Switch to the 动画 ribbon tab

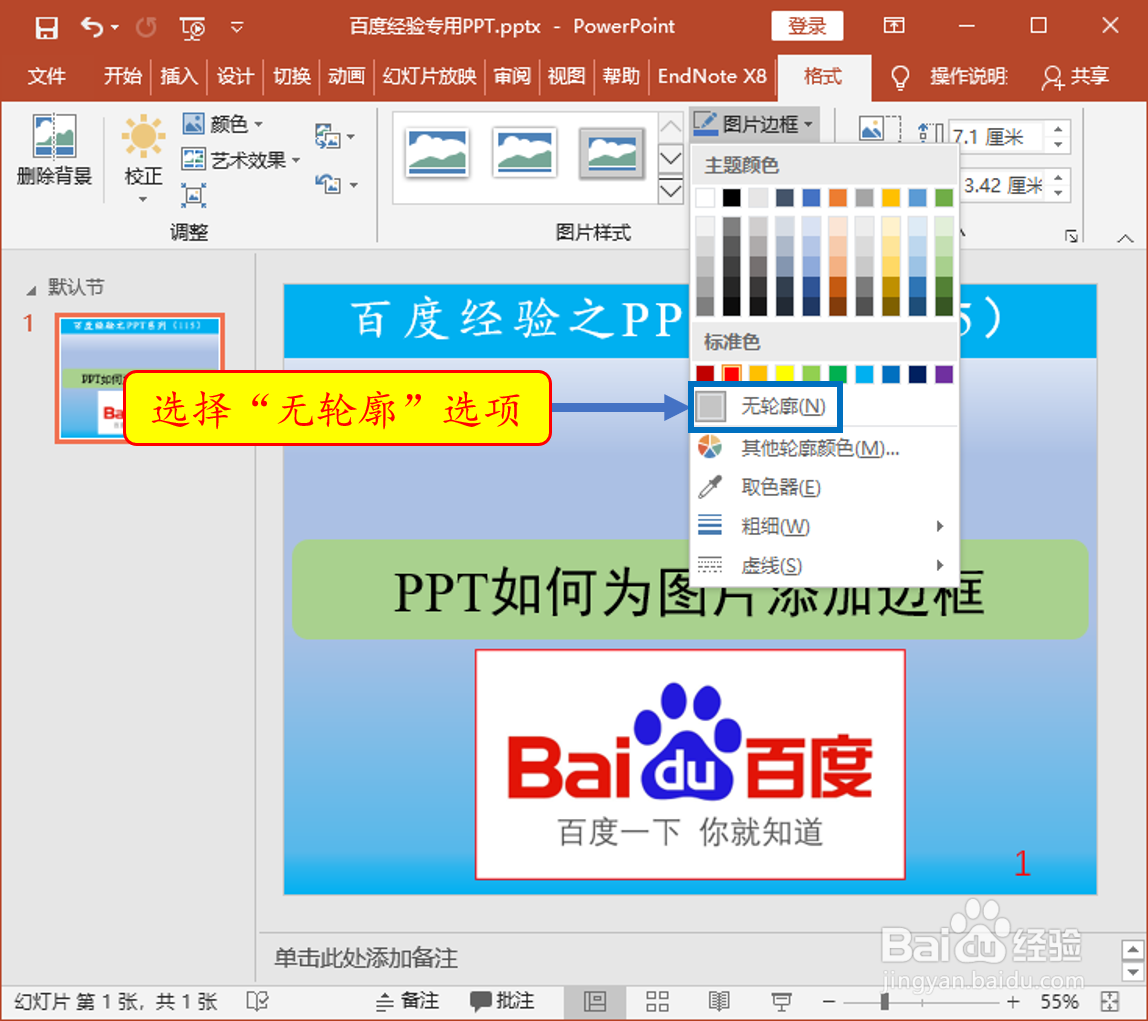[346, 76]
